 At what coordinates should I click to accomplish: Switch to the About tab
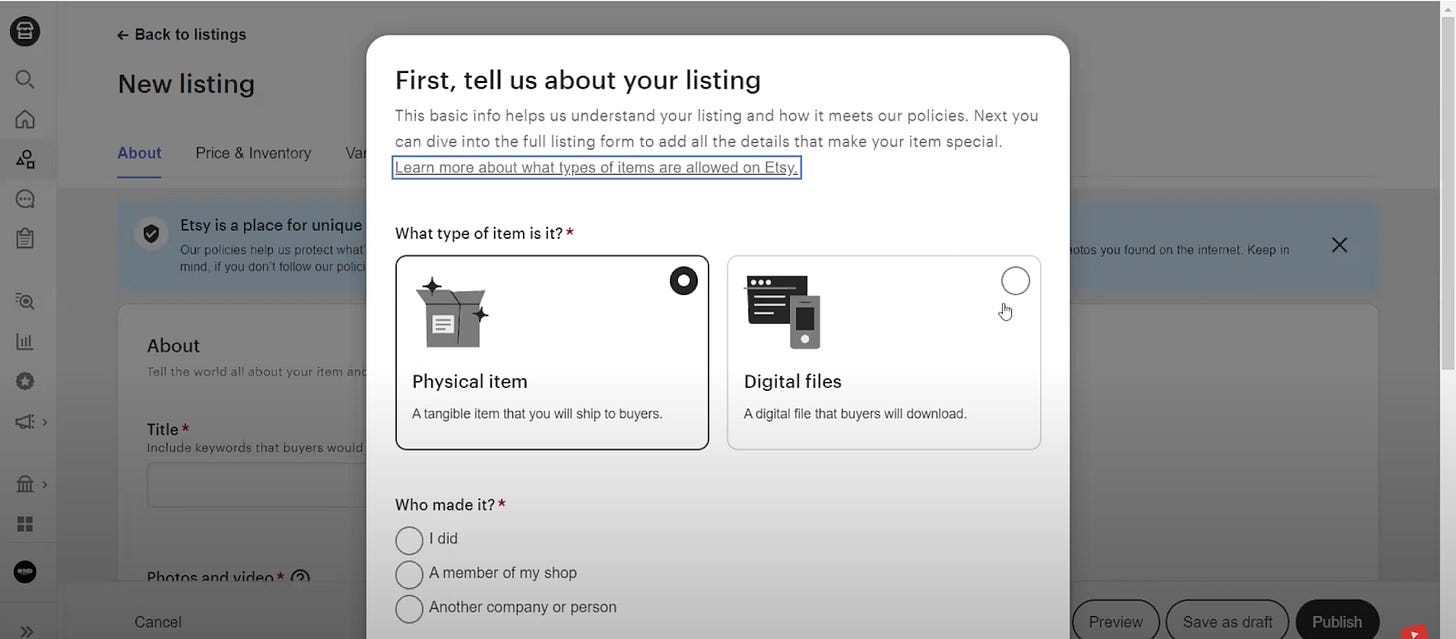[139, 153]
